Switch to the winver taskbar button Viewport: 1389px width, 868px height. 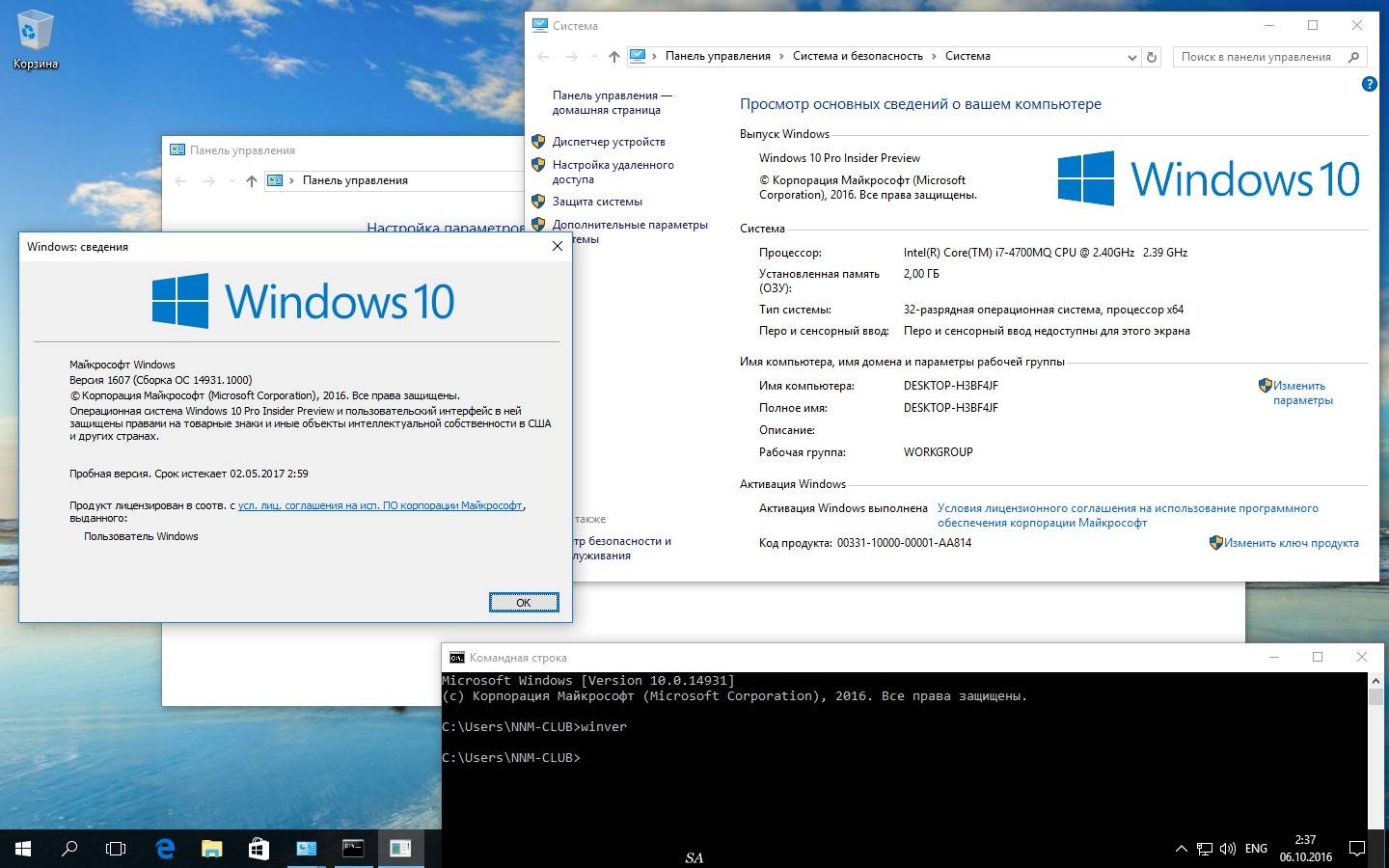coord(400,849)
